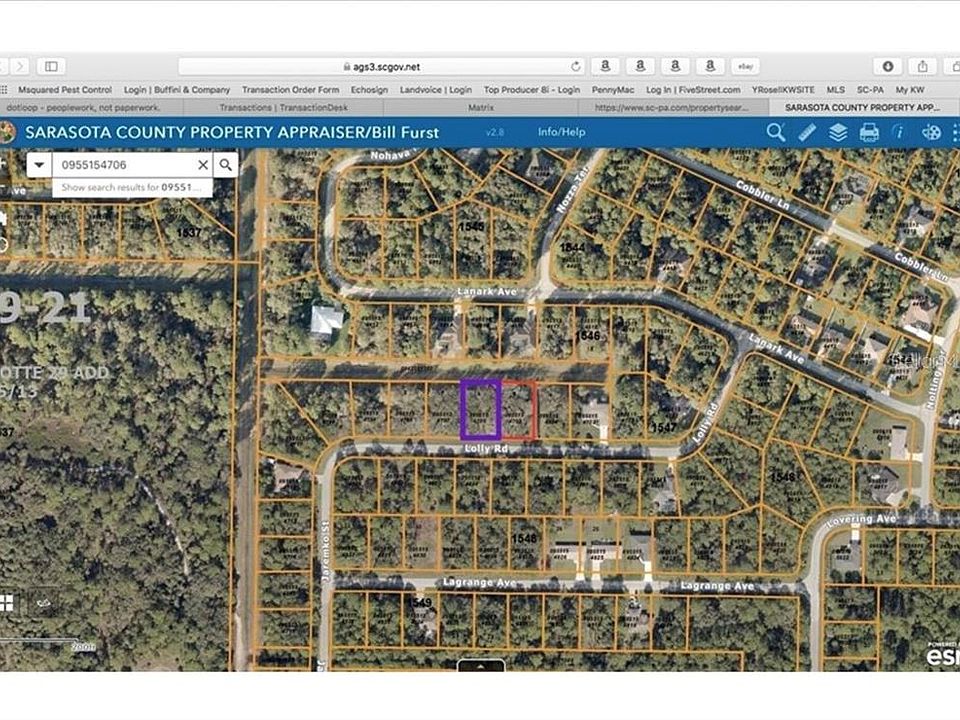Switch to the dotloop browser tab
960x720 pixels.
point(92,107)
